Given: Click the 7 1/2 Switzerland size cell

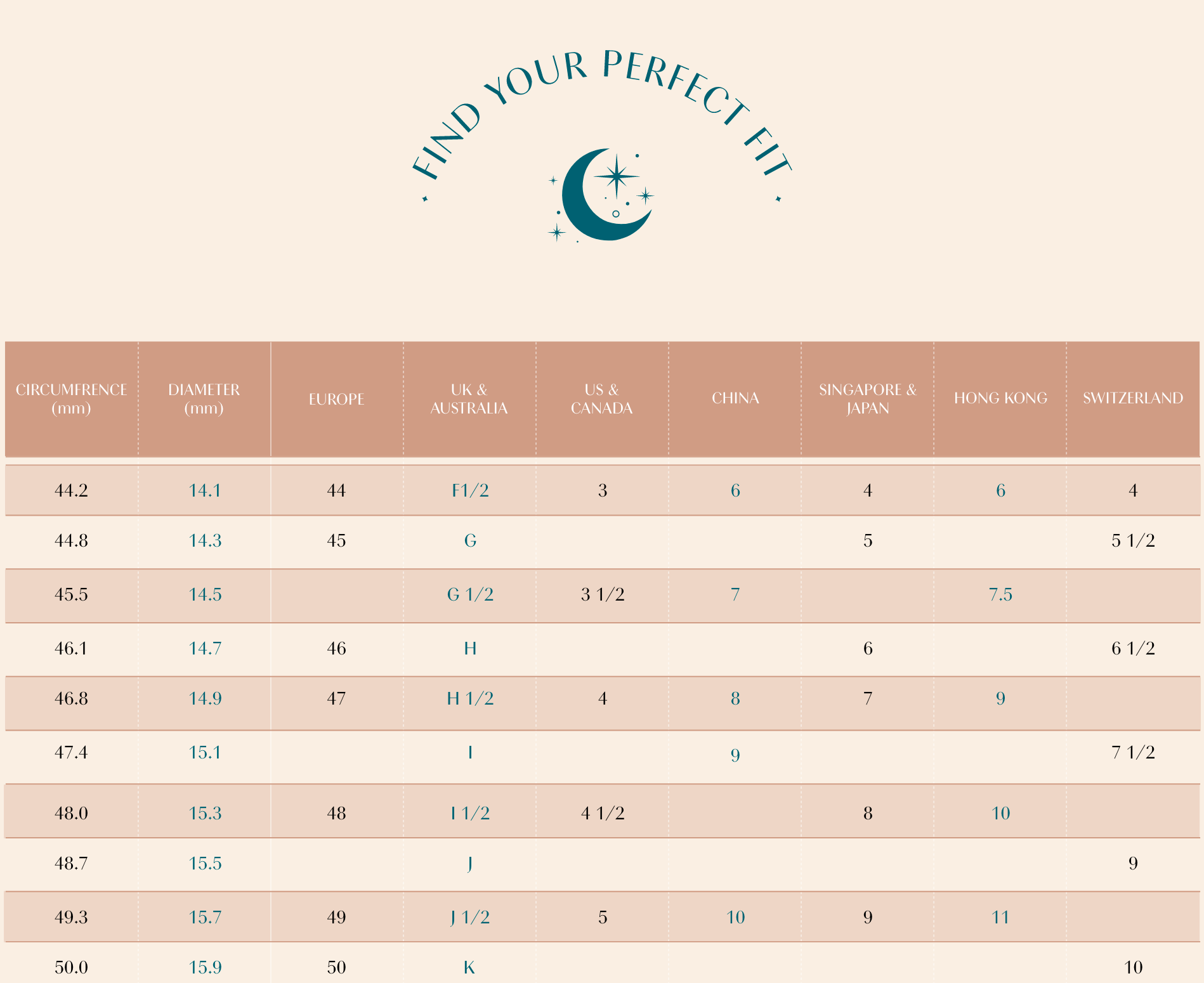Looking at the screenshot, I should (x=1133, y=753).
